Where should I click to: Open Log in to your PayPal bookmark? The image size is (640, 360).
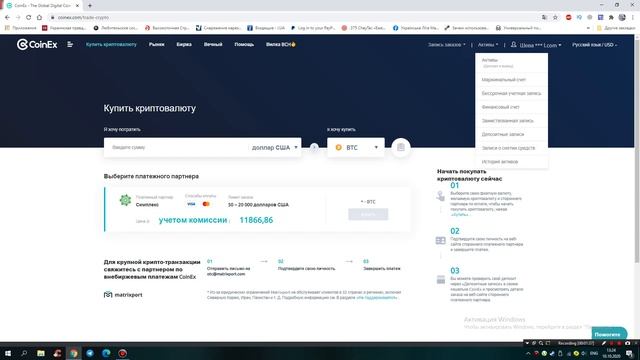click(313, 28)
